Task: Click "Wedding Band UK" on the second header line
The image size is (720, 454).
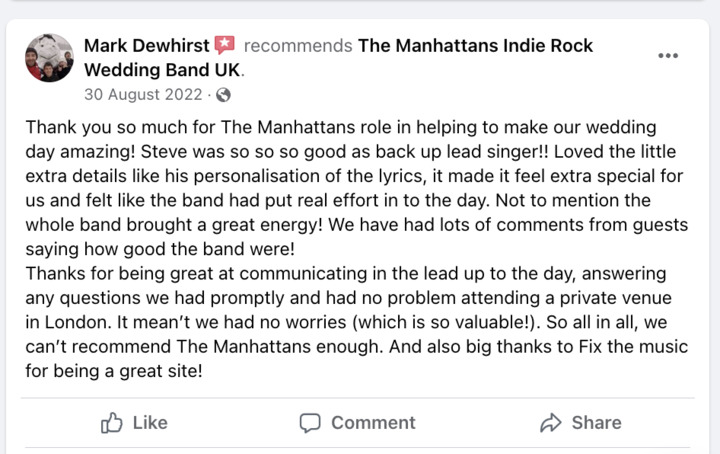Action: 162,70
